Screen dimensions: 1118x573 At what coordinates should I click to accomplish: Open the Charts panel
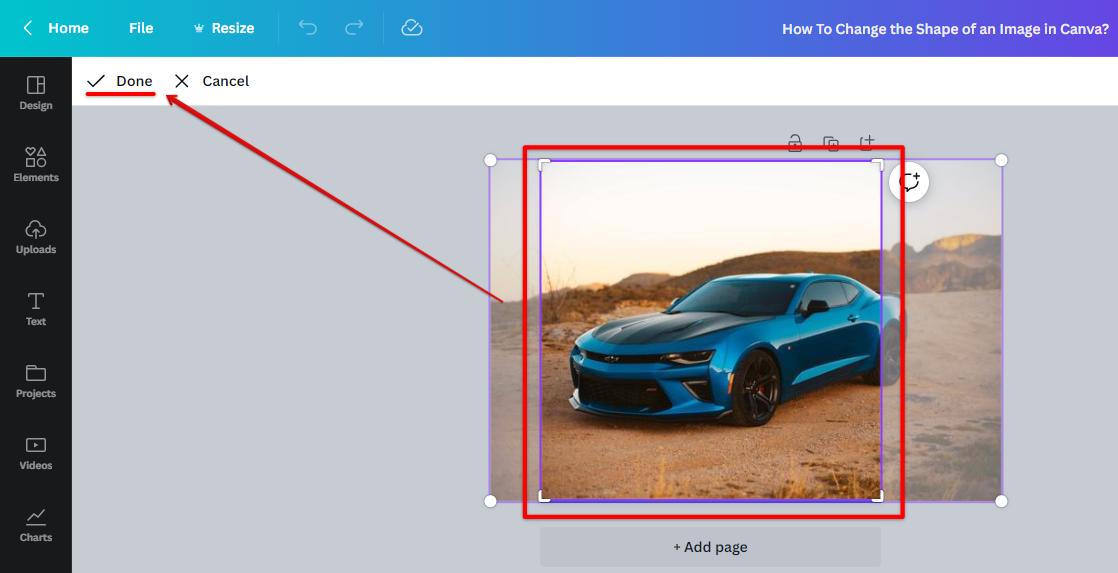point(36,525)
